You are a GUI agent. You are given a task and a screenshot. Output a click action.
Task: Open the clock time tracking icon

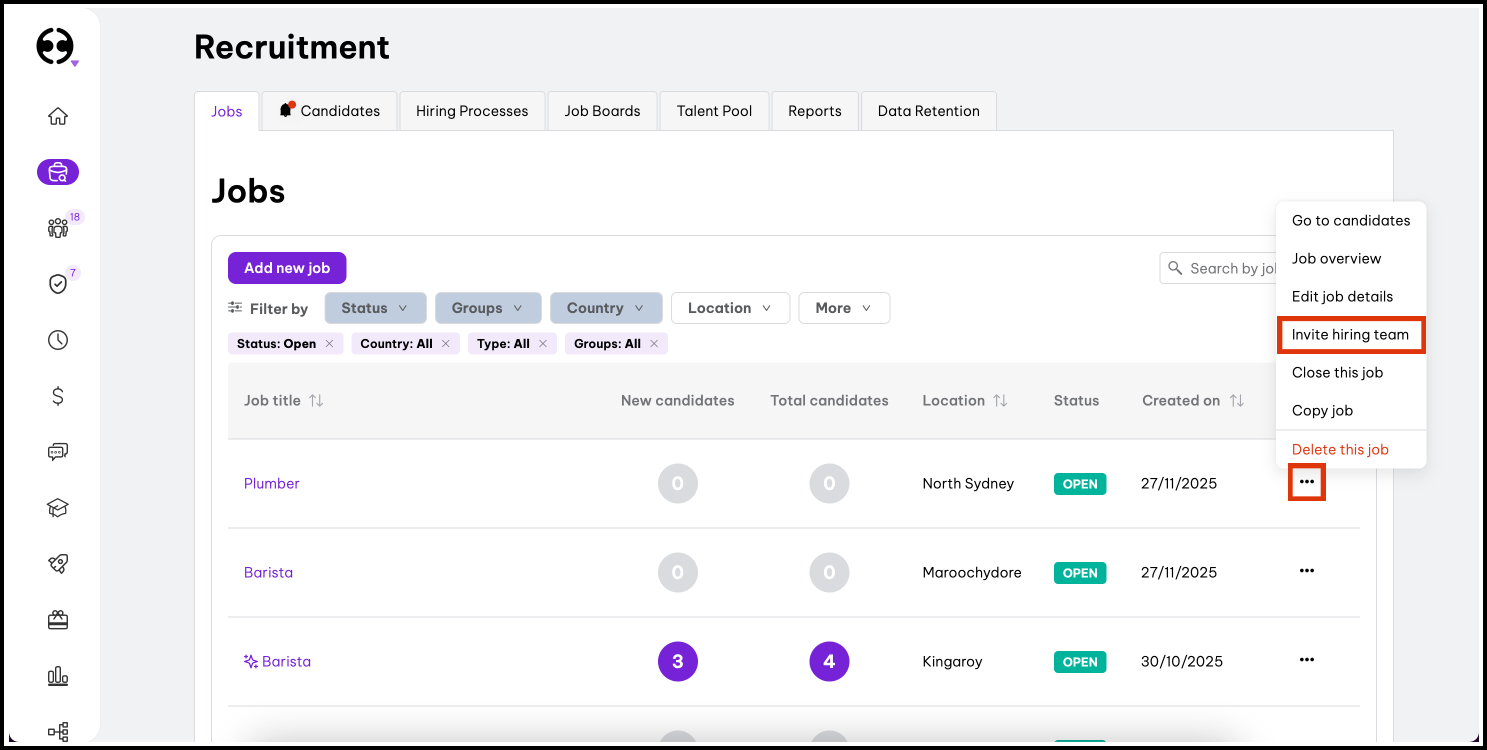[58, 340]
